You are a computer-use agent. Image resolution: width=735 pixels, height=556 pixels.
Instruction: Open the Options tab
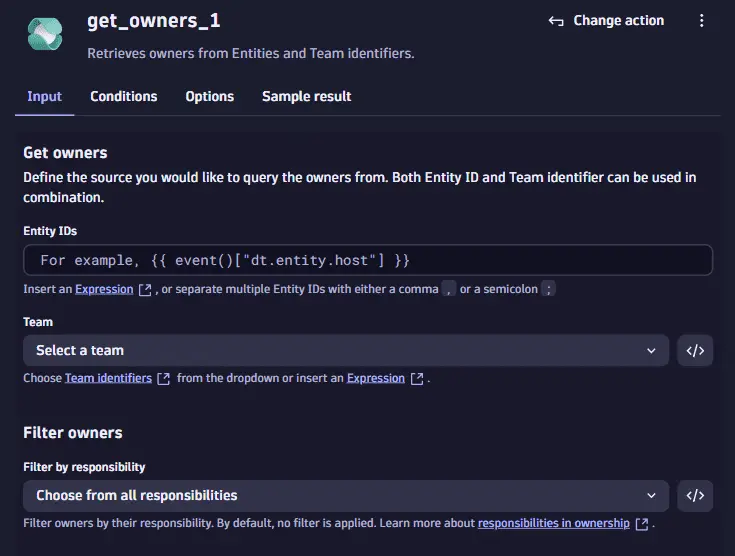[x=209, y=97]
